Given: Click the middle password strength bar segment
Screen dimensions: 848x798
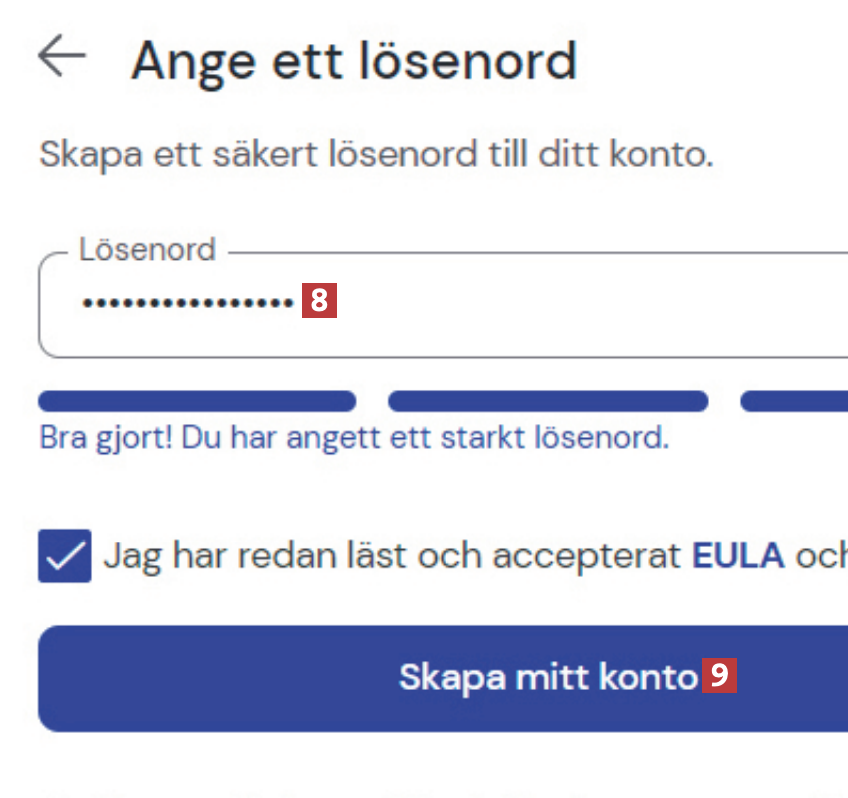Looking at the screenshot, I should coord(548,402).
